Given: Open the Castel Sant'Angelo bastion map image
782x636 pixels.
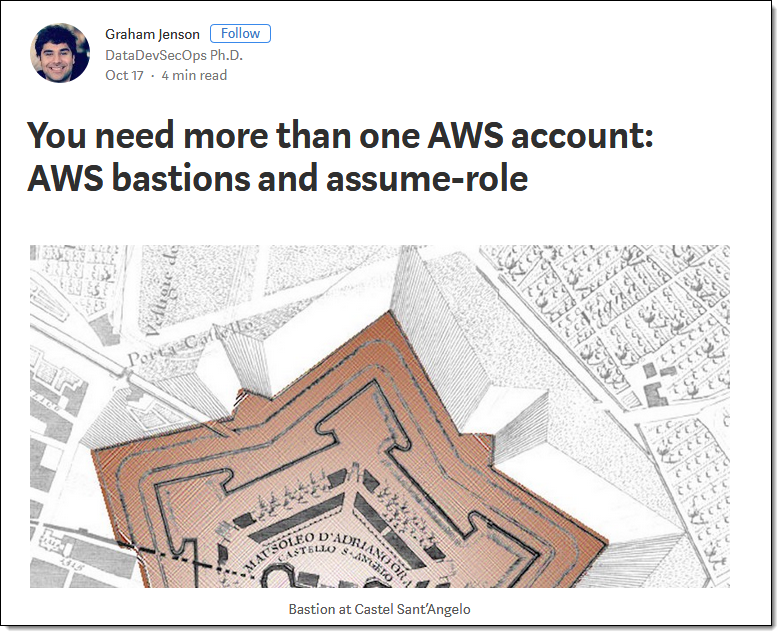Looking at the screenshot, I should pos(380,416).
